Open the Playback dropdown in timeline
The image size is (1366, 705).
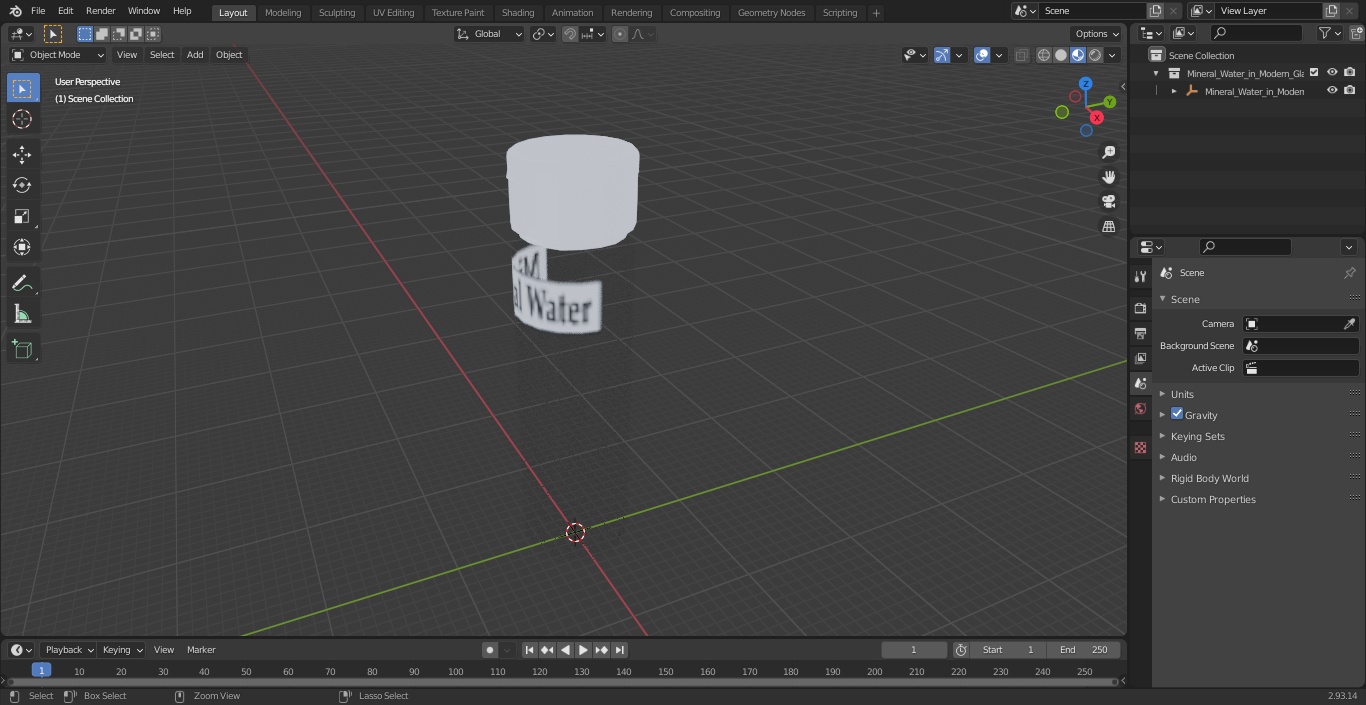pyautogui.click(x=68, y=650)
